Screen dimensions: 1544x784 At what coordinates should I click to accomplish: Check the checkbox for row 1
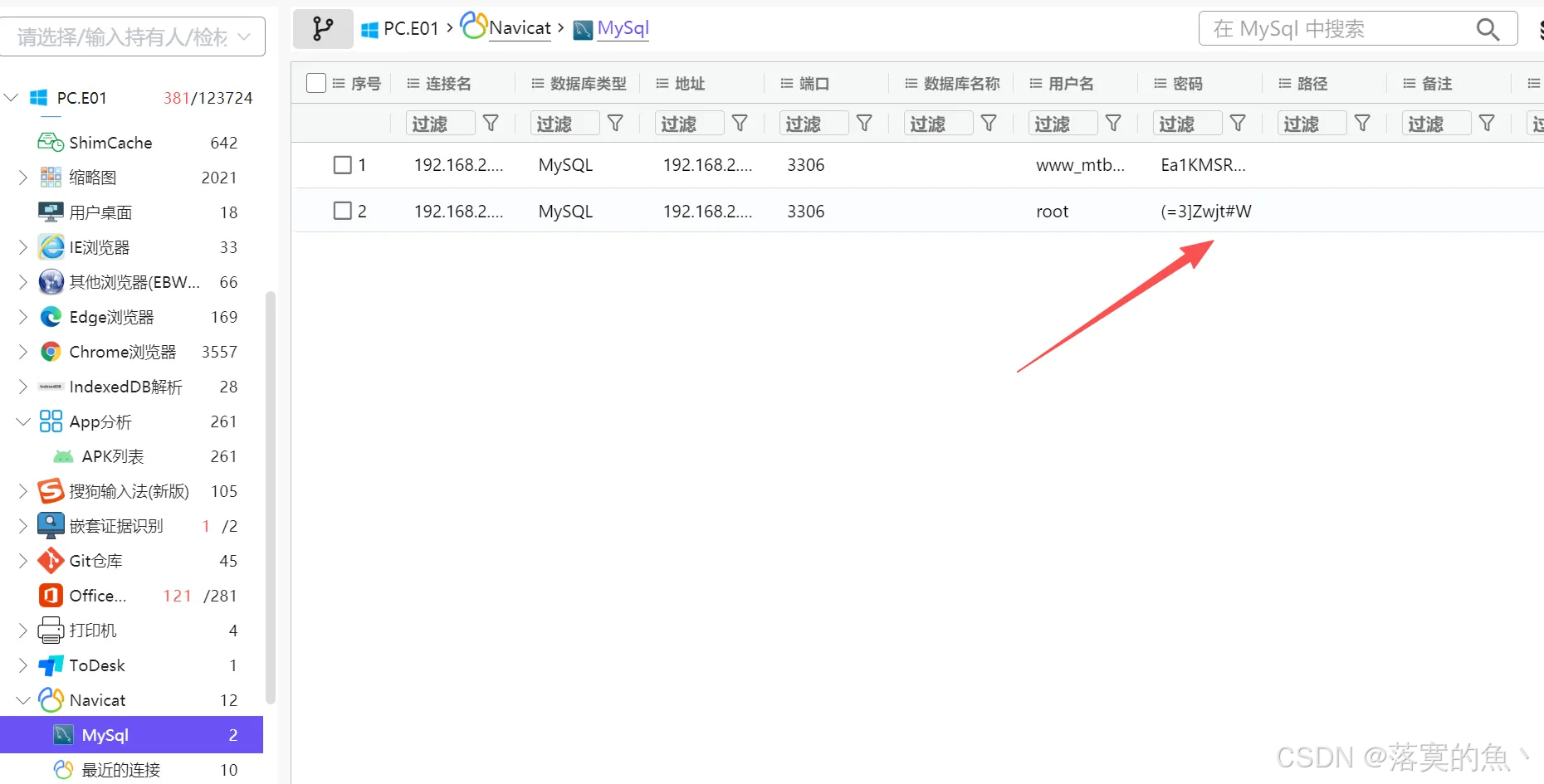click(x=343, y=165)
